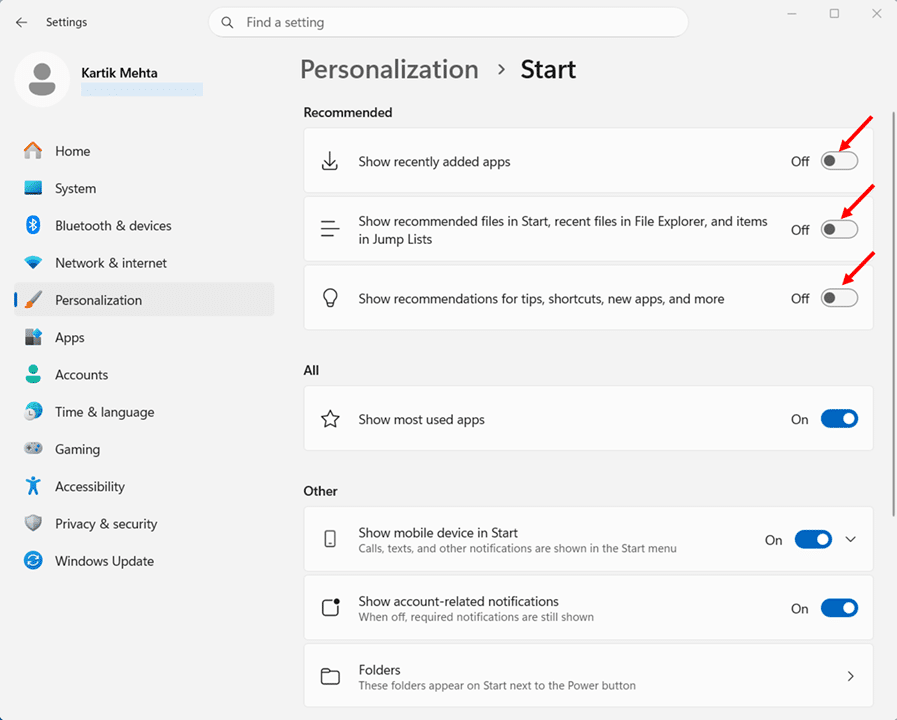Expand Show mobile device in Start options
The height and width of the screenshot is (720, 897).
851,540
